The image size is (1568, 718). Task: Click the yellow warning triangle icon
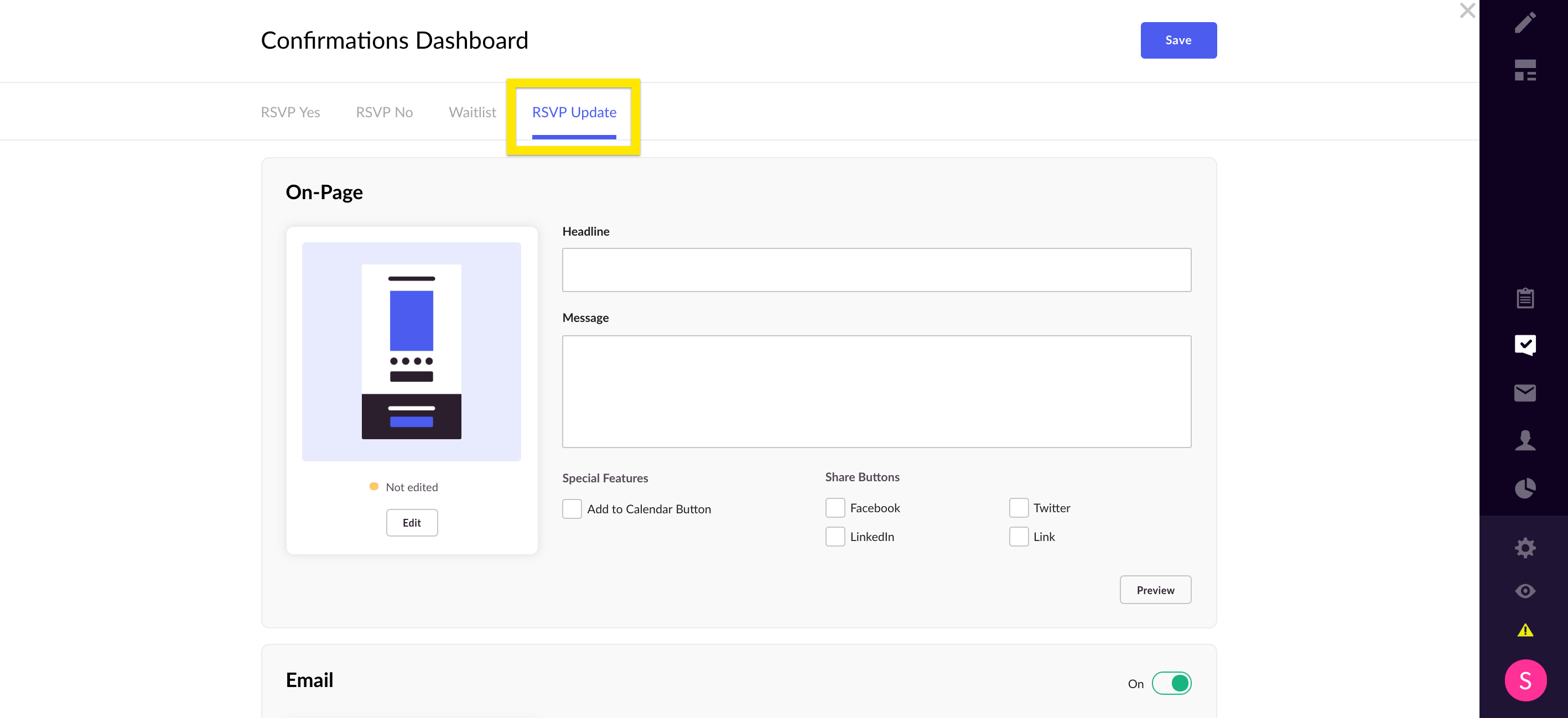tap(1525, 629)
